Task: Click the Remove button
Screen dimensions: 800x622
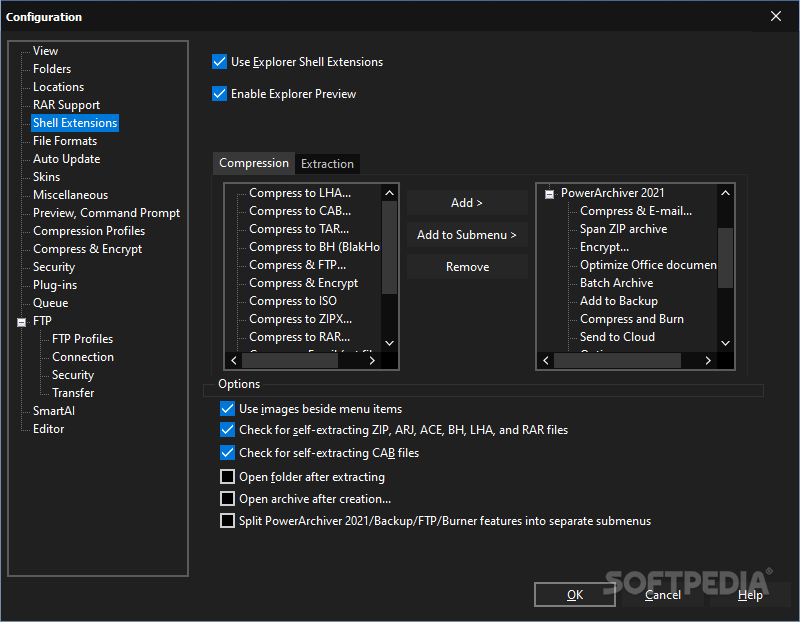Action: pyautogui.click(x=467, y=267)
